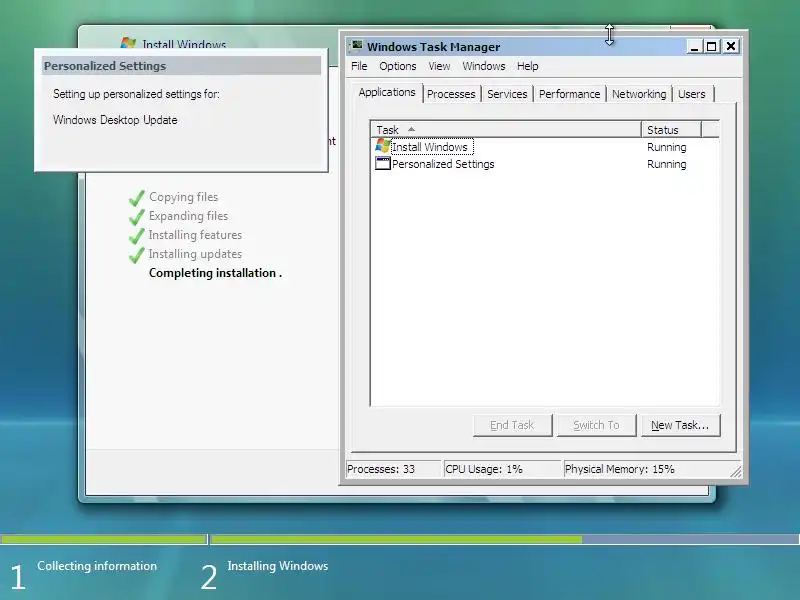Sort by the Task column header
This screenshot has width=800, height=600.
click(x=506, y=130)
